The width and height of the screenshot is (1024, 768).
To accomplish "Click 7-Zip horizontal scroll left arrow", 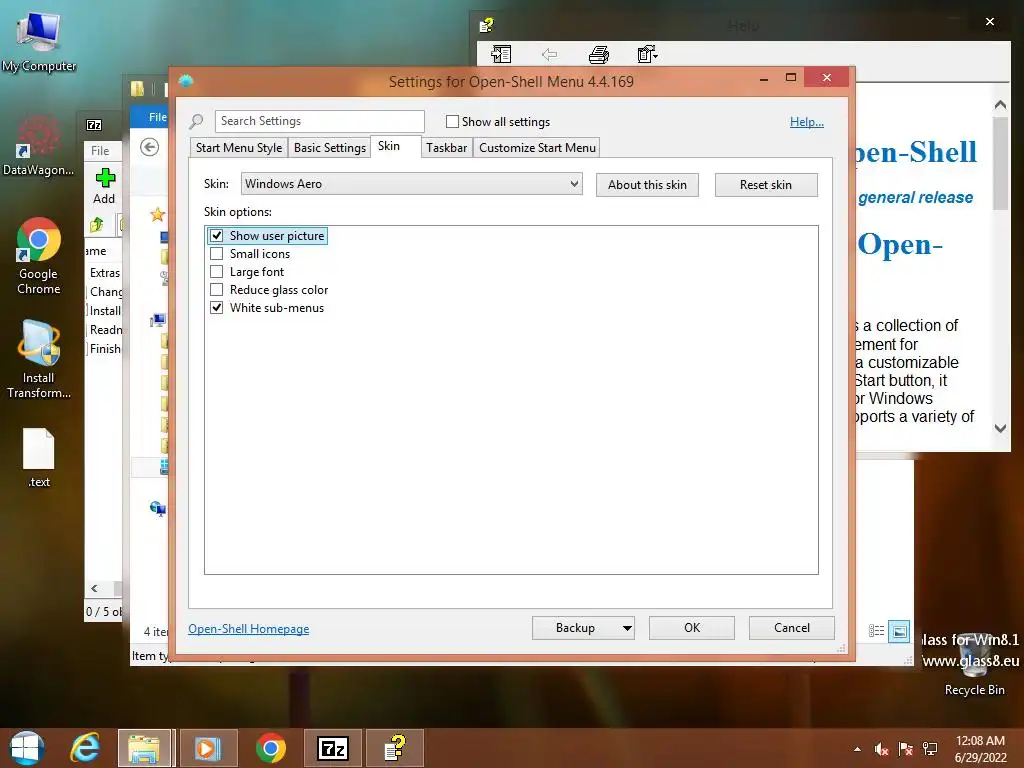I will [94, 588].
